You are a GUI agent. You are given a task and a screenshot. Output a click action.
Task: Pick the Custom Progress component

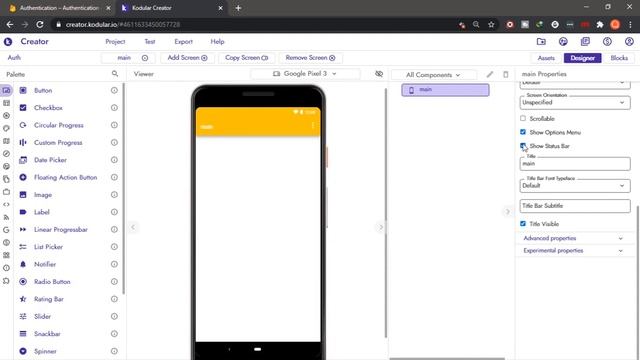click(58, 142)
